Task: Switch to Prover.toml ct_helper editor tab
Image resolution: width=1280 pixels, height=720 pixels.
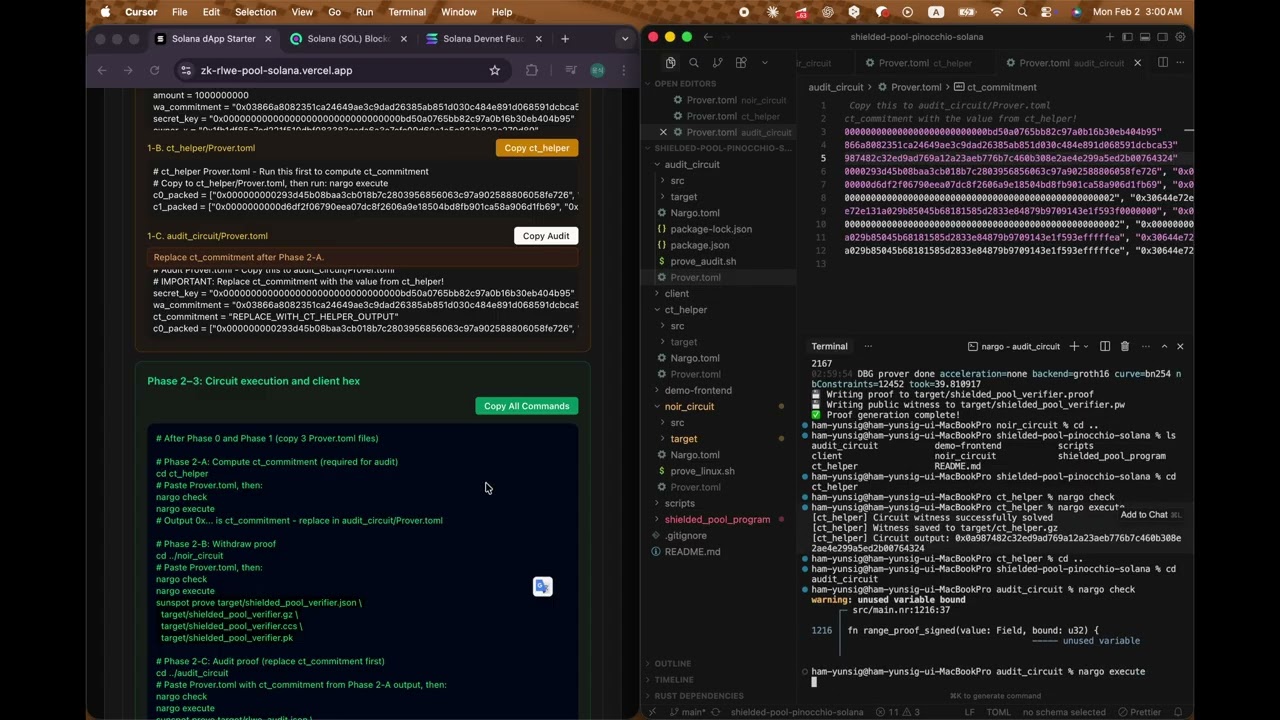Action: point(925,63)
